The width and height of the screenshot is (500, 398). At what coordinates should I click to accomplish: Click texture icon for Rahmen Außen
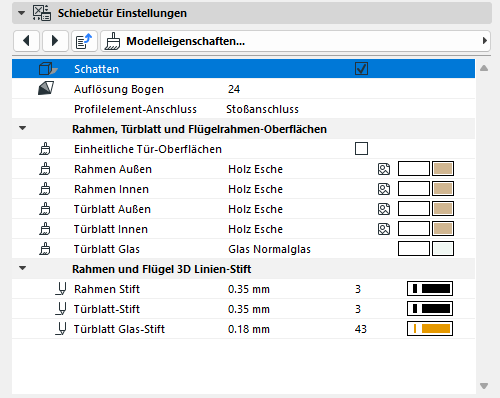point(384,169)
